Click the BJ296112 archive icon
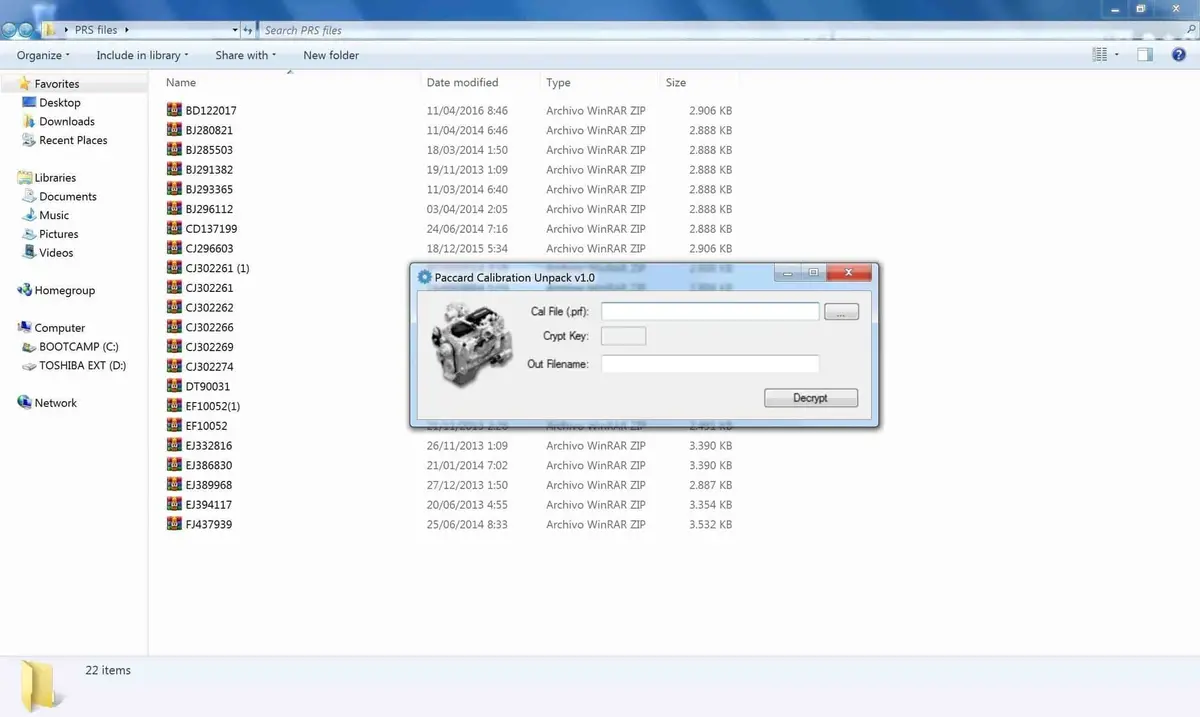1200x717 pixels. pyautogui.click(x=174, y=209)
